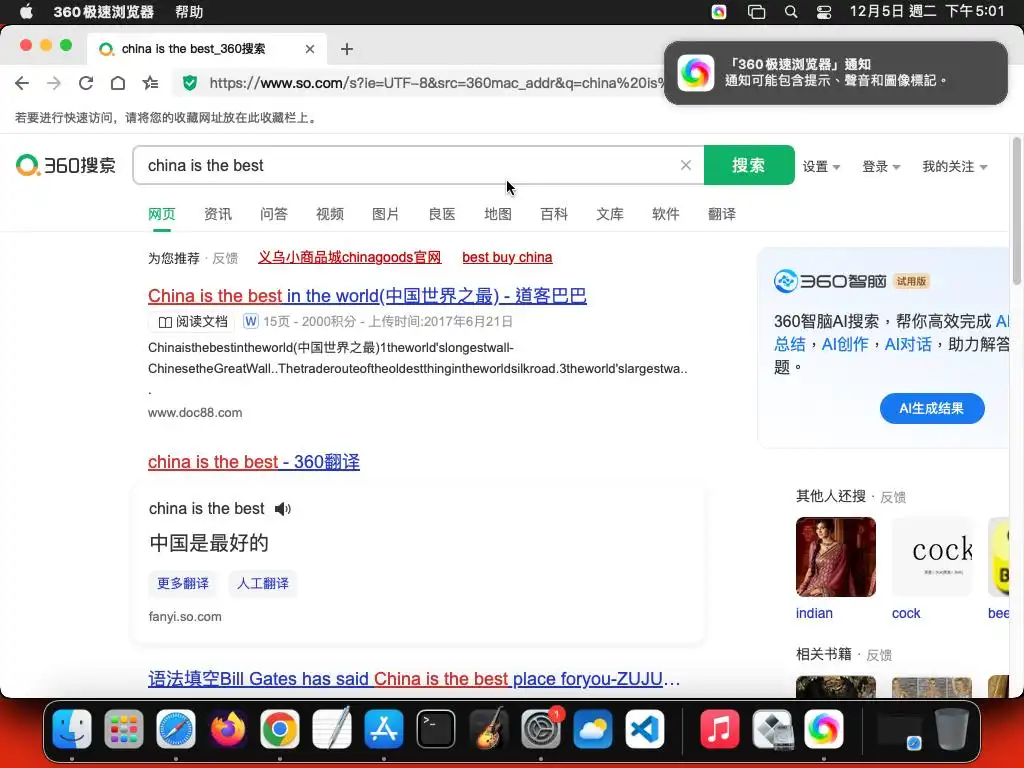Open Boot Camp Assistant in the dock

click(x=771, y=729)
